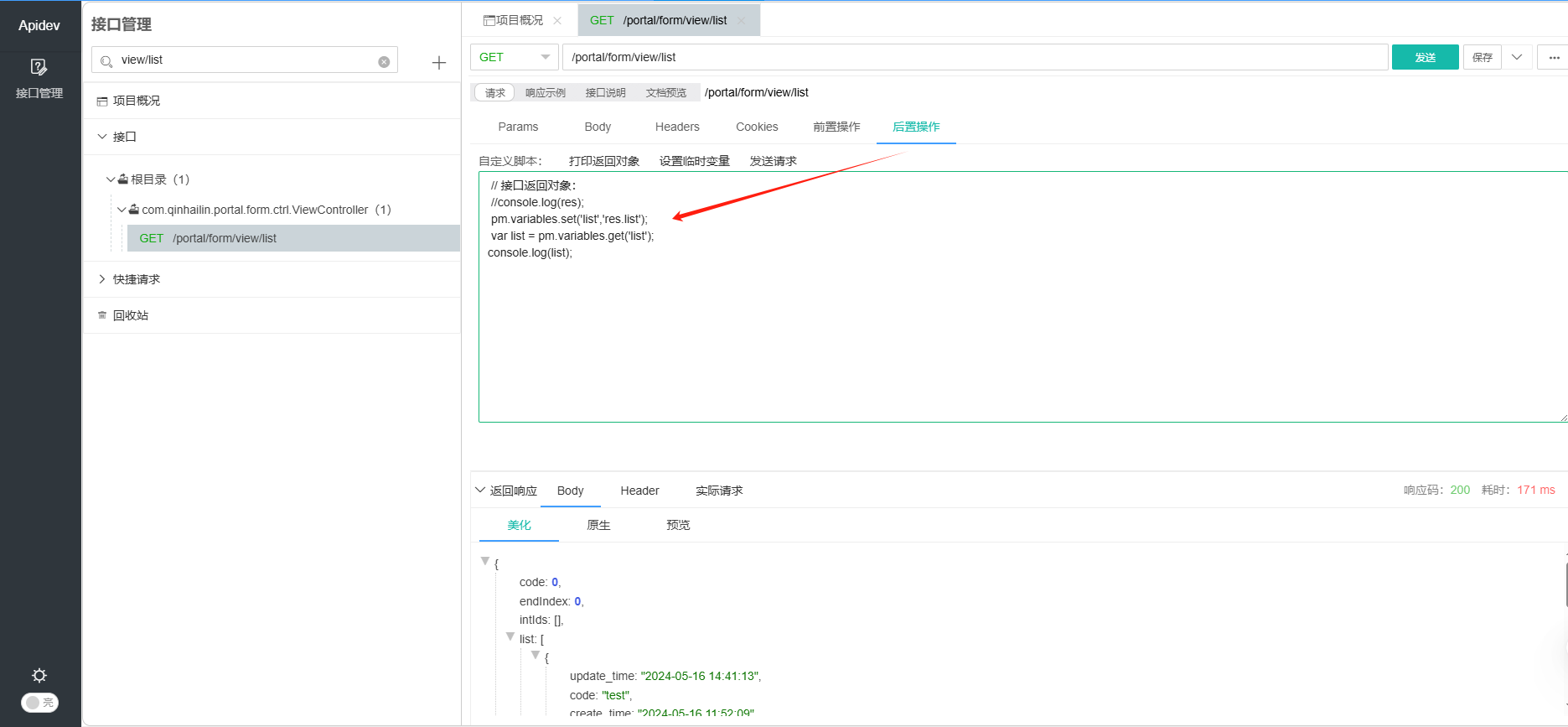1568x727 pixels.
Task: Click the commented //console.log(res); line
Action: 537,202
